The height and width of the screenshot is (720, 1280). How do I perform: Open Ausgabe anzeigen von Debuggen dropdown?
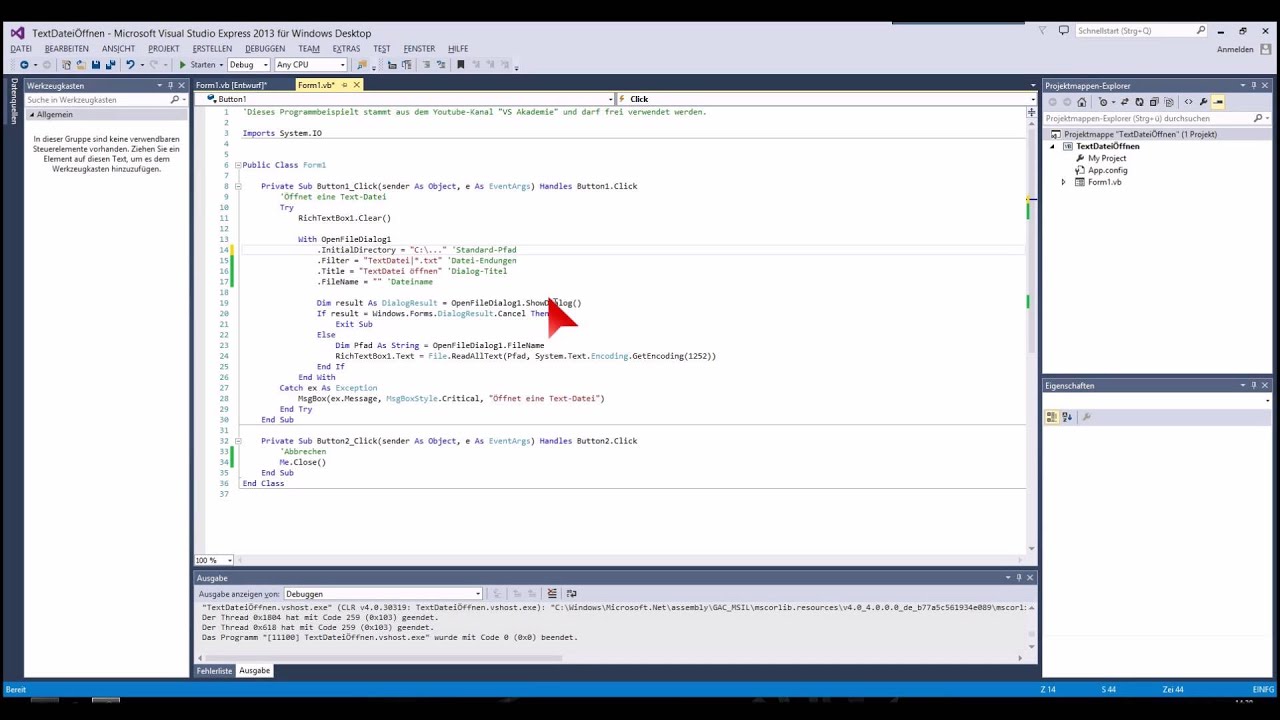(x=384, y=594)
